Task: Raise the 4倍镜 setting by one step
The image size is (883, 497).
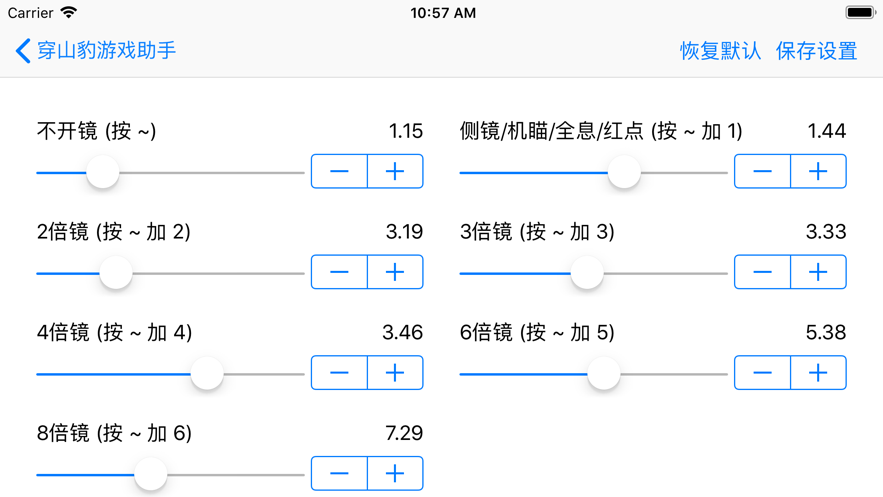Action: click(x=395, y=373)
